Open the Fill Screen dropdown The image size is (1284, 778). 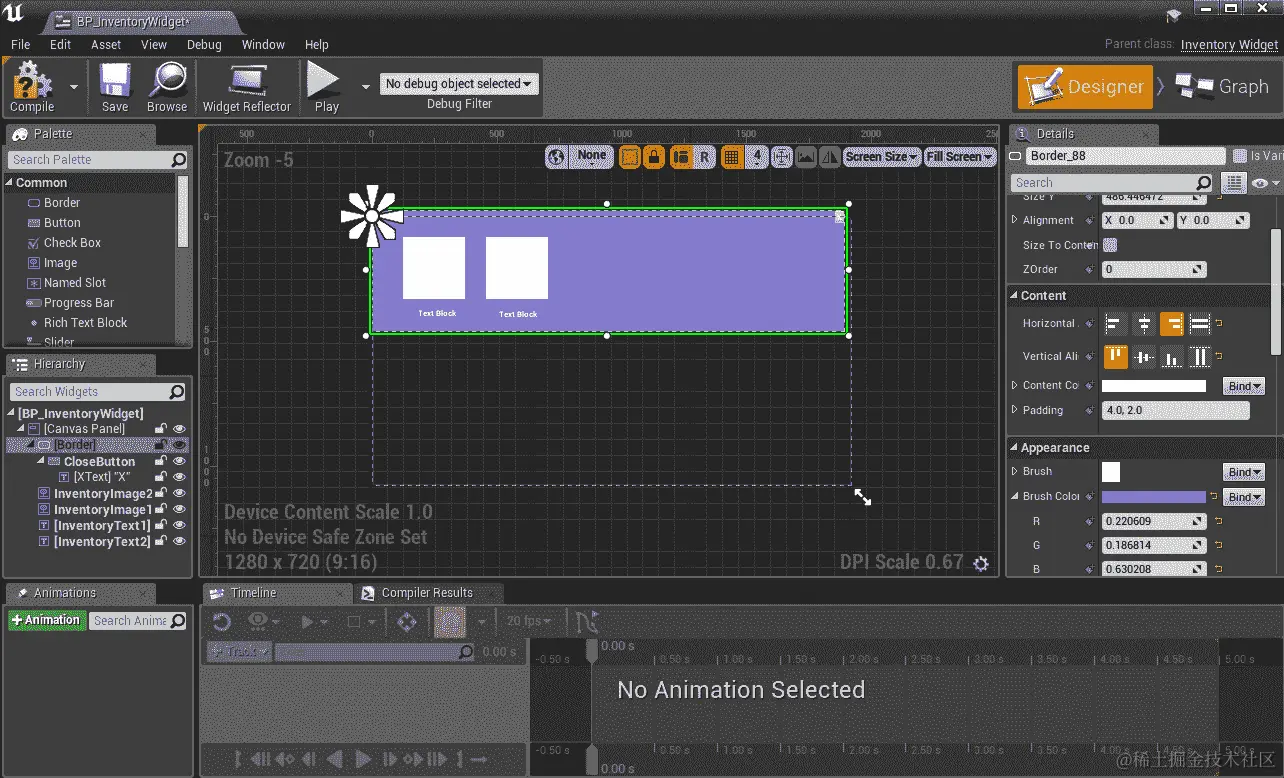pos(959,157)
